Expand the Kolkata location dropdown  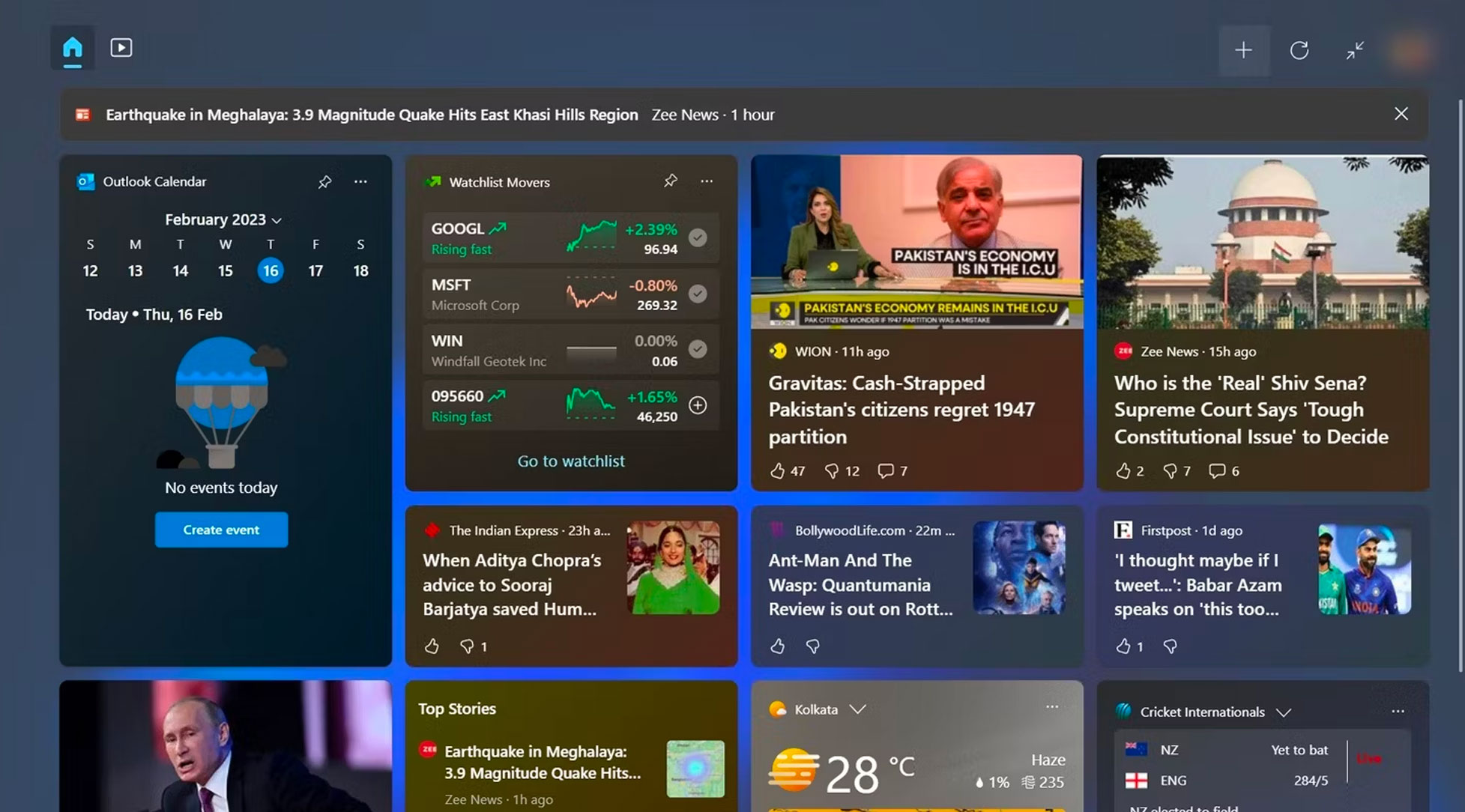858,709
